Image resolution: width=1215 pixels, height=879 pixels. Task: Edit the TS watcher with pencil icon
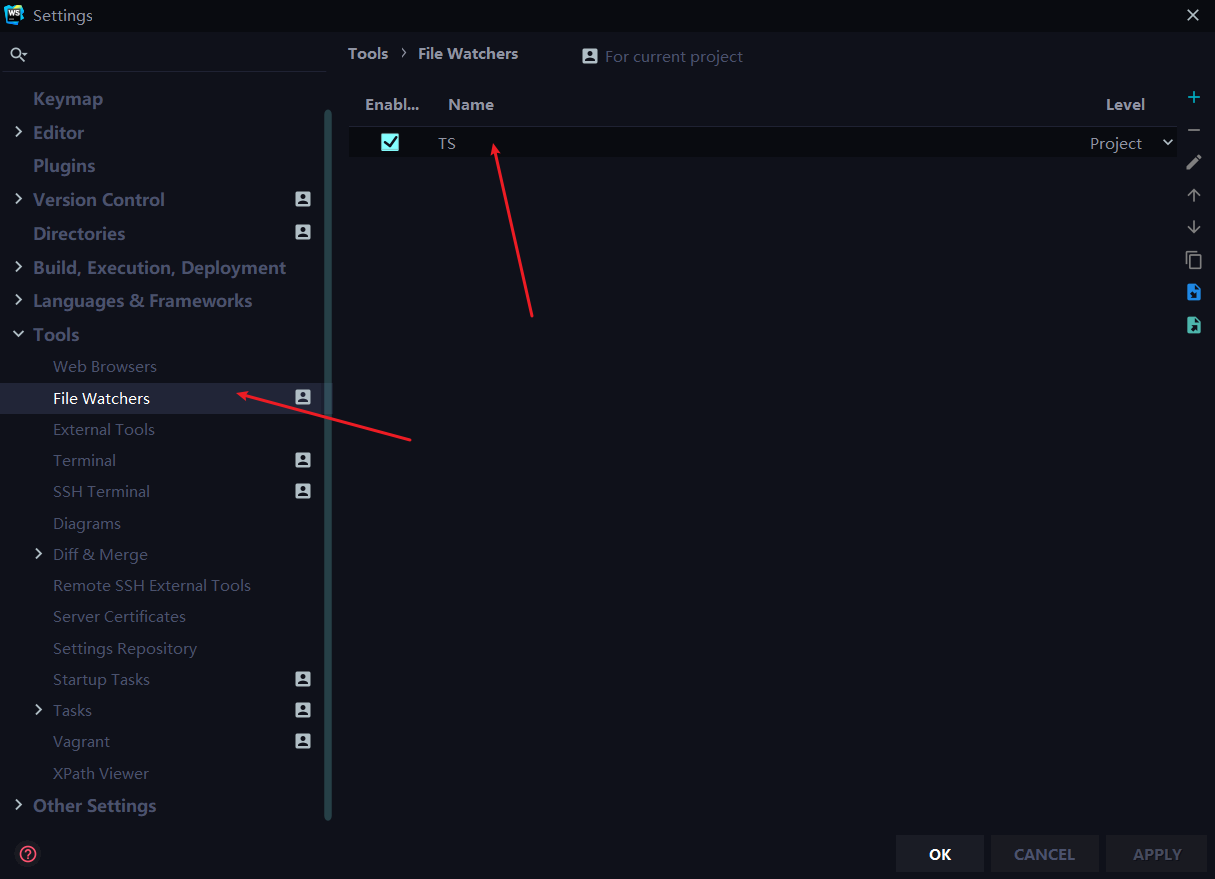coord(1193,162)
